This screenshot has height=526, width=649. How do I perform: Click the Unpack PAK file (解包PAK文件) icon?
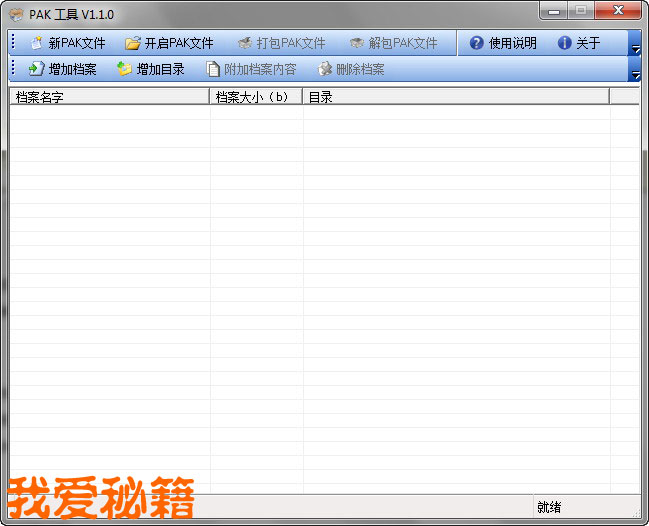(357, 43)
